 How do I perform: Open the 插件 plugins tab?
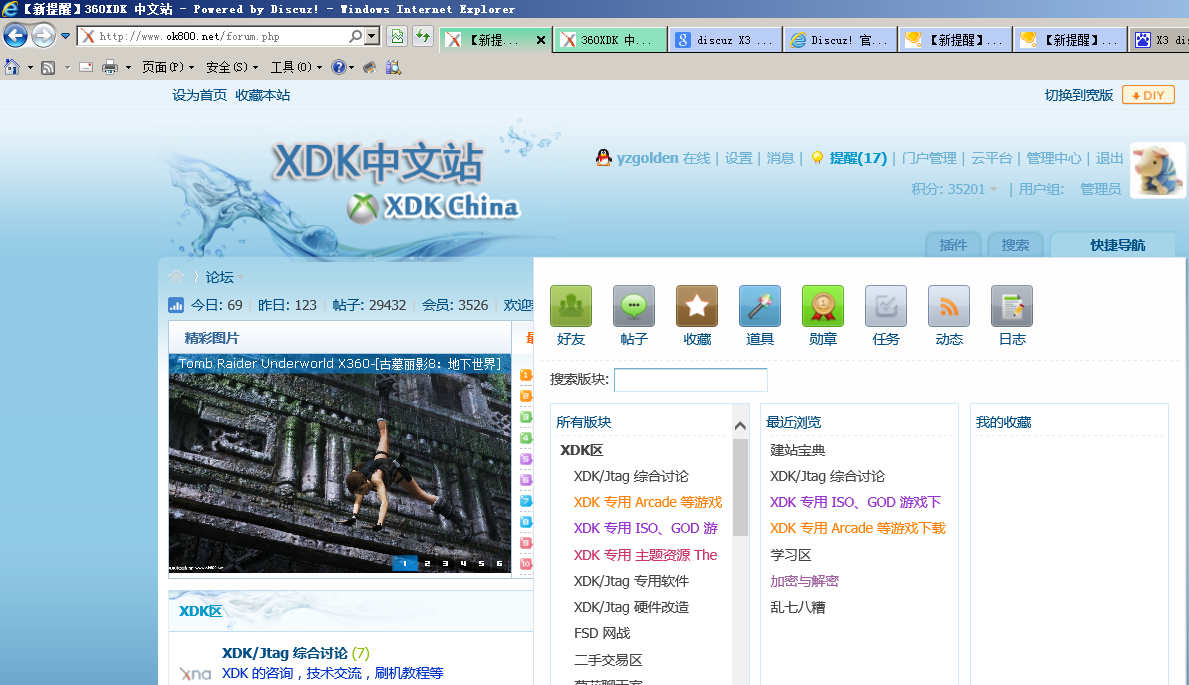coord(953,245)
